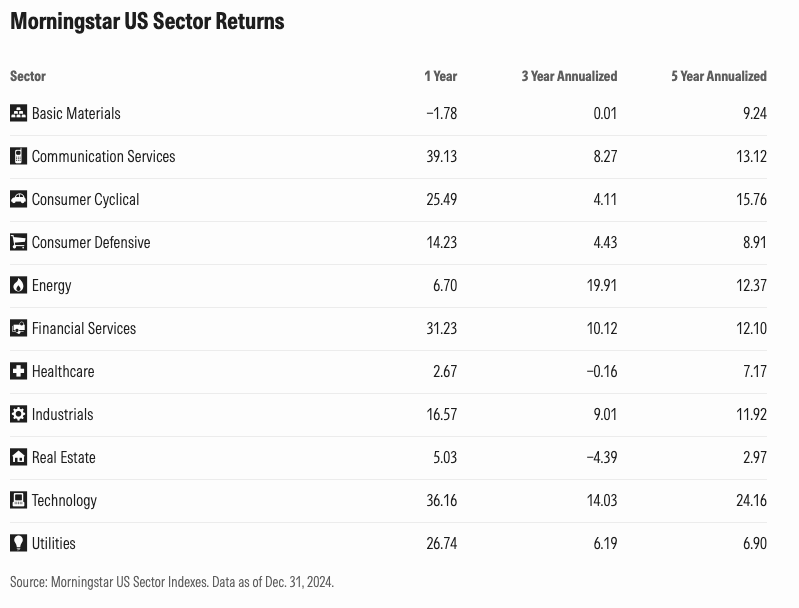The width and height of the screenshot is (799, 608).
Task: Click the Energy sector name
Action: (x=52, y=285)
